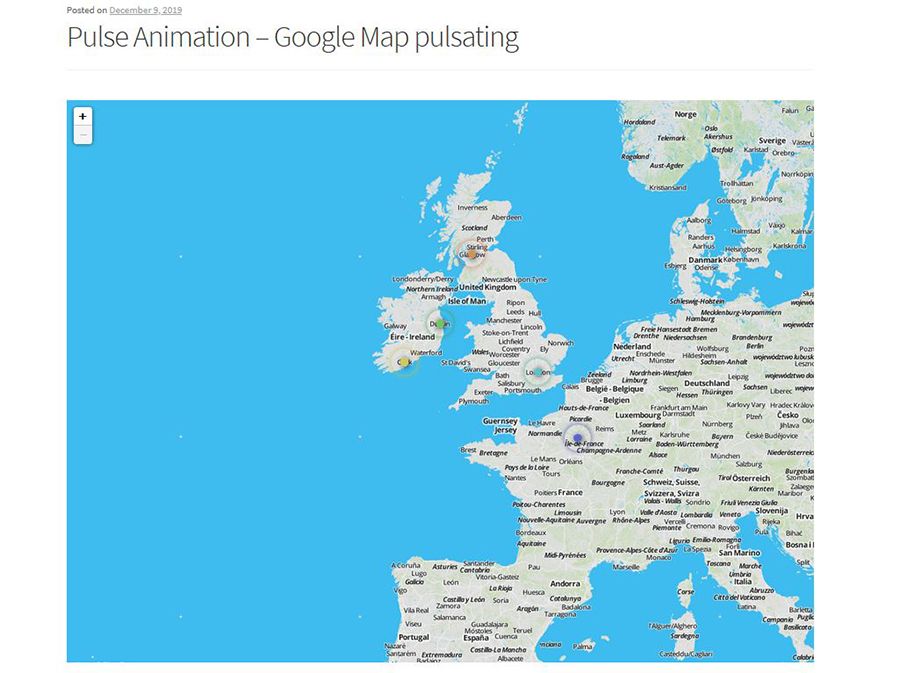Click the Danmark map label
The width and height of the screenshot is (900, 673).
[x=705, y=260]
